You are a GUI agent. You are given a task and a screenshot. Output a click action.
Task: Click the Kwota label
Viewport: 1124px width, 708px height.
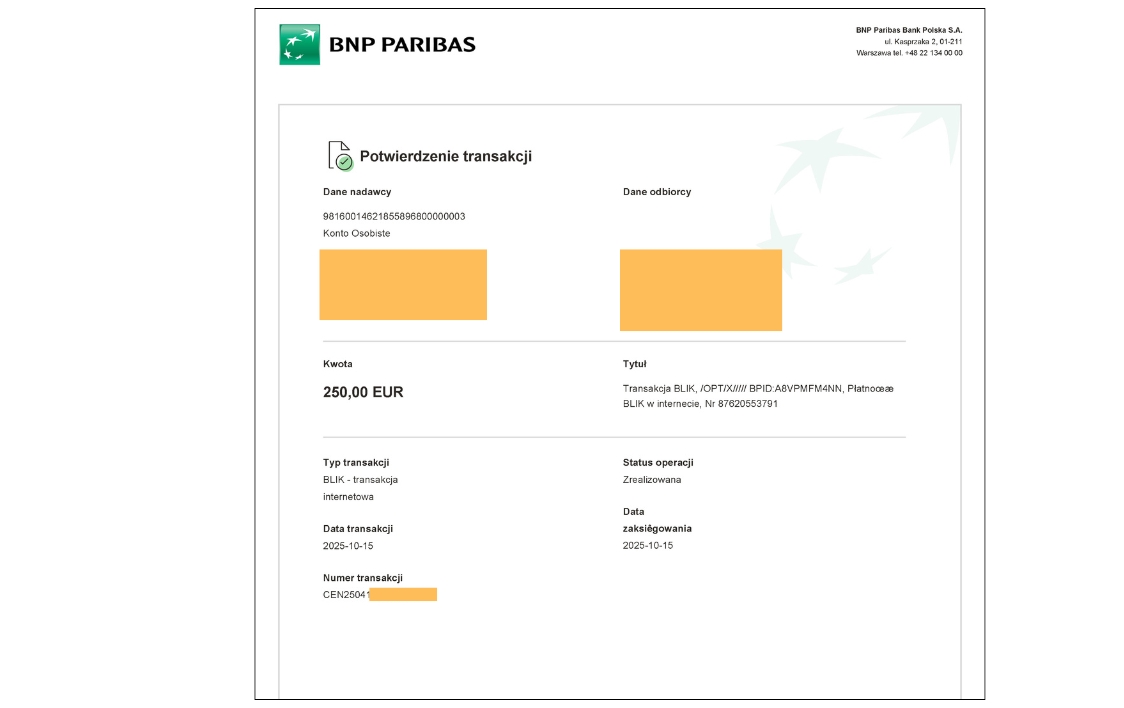tap(338, 364)
